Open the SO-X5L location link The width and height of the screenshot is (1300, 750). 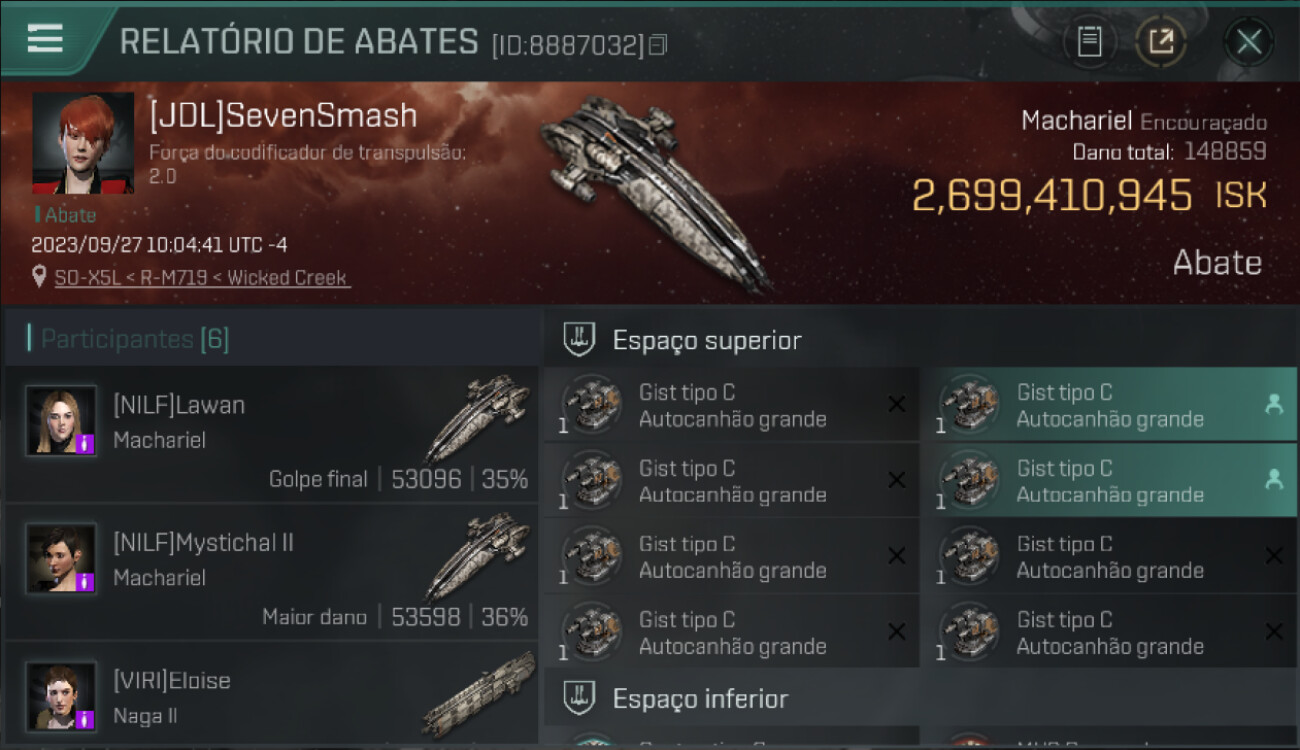[x=201, y=277]
